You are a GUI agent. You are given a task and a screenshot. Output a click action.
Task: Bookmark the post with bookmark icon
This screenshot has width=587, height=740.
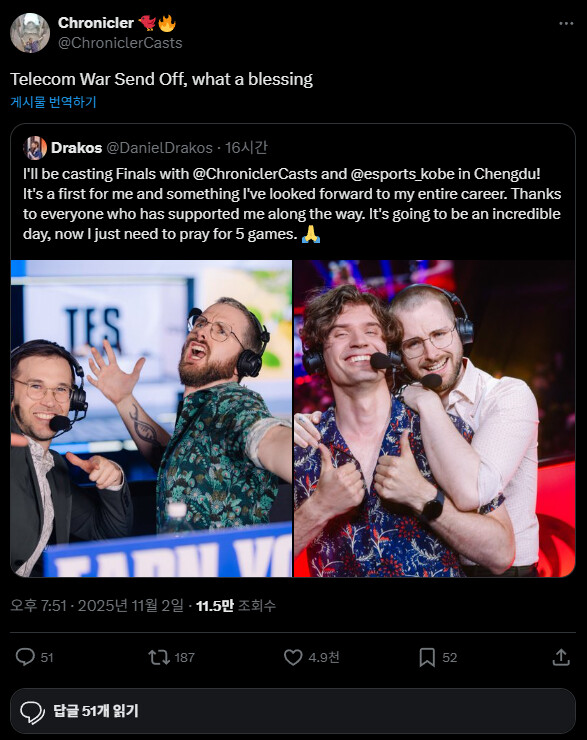427,657
